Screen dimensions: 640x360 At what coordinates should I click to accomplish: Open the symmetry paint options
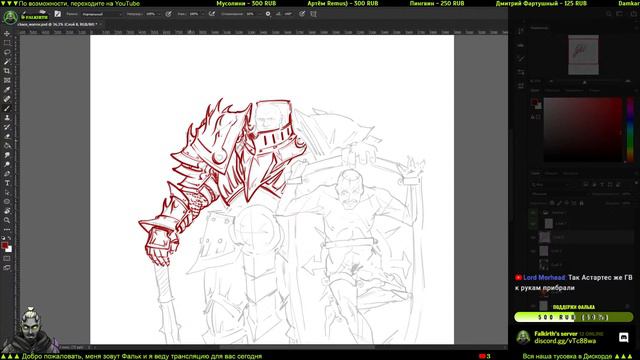pos(313,14)
